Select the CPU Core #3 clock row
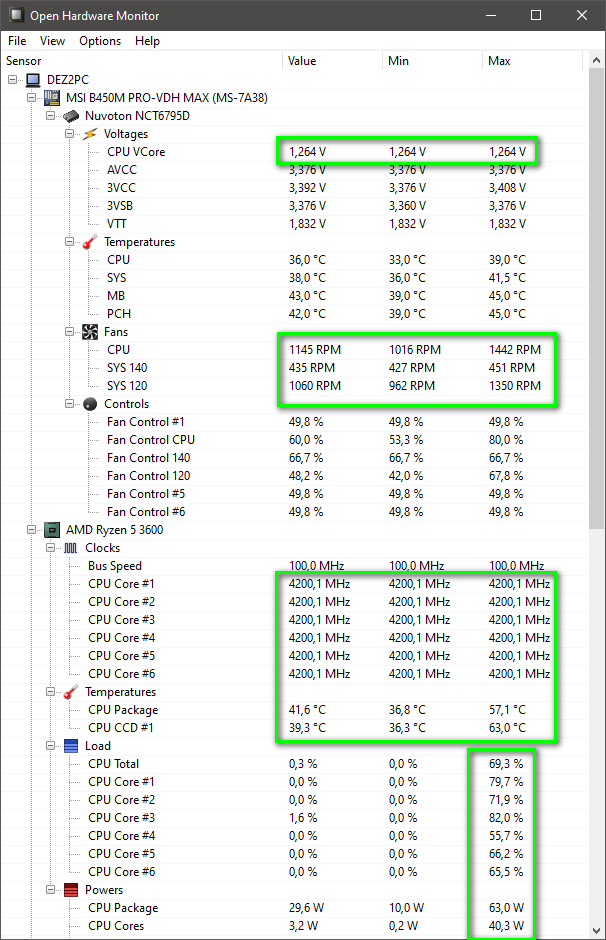 294,620
